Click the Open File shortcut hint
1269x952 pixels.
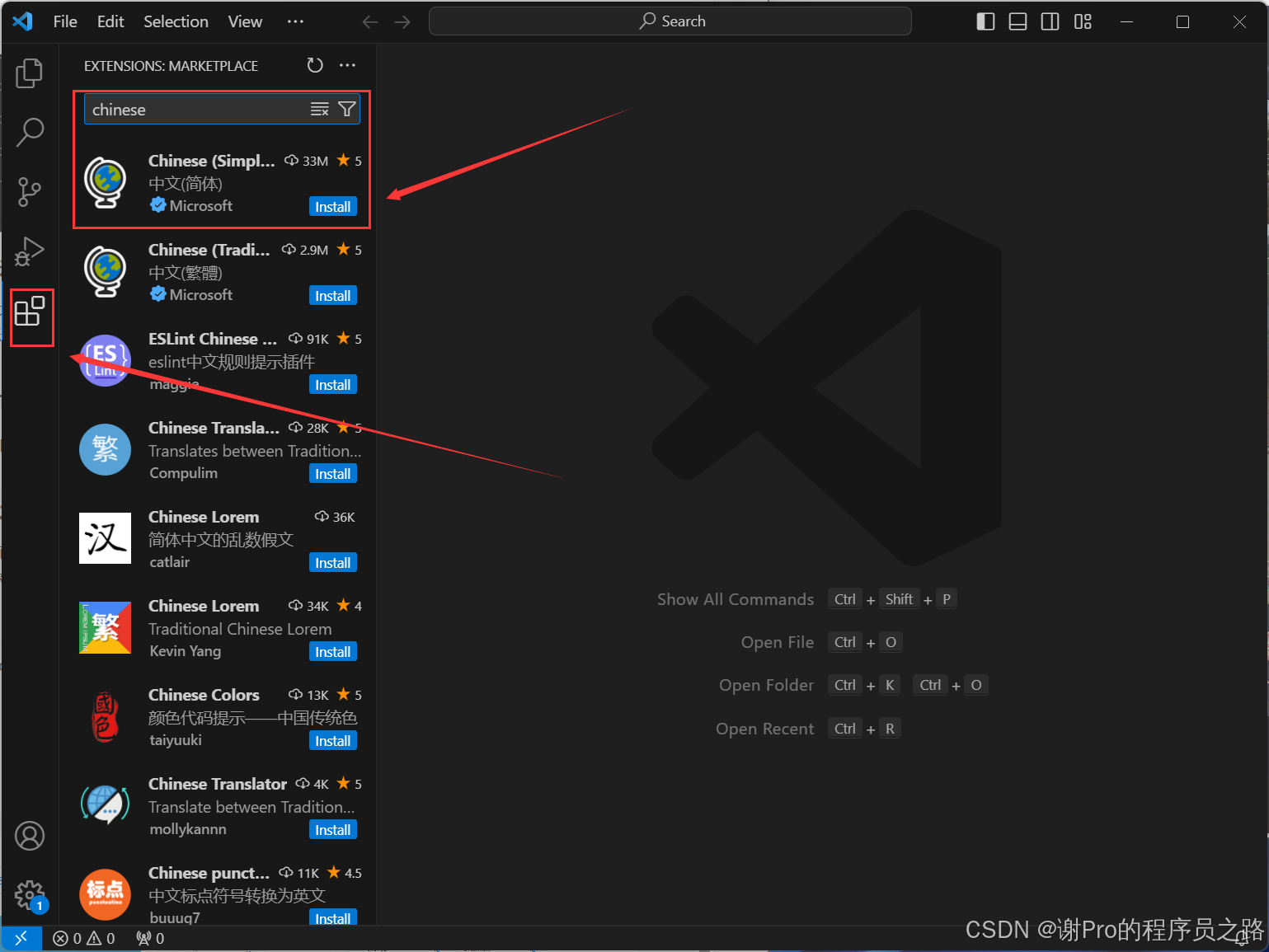778,642
